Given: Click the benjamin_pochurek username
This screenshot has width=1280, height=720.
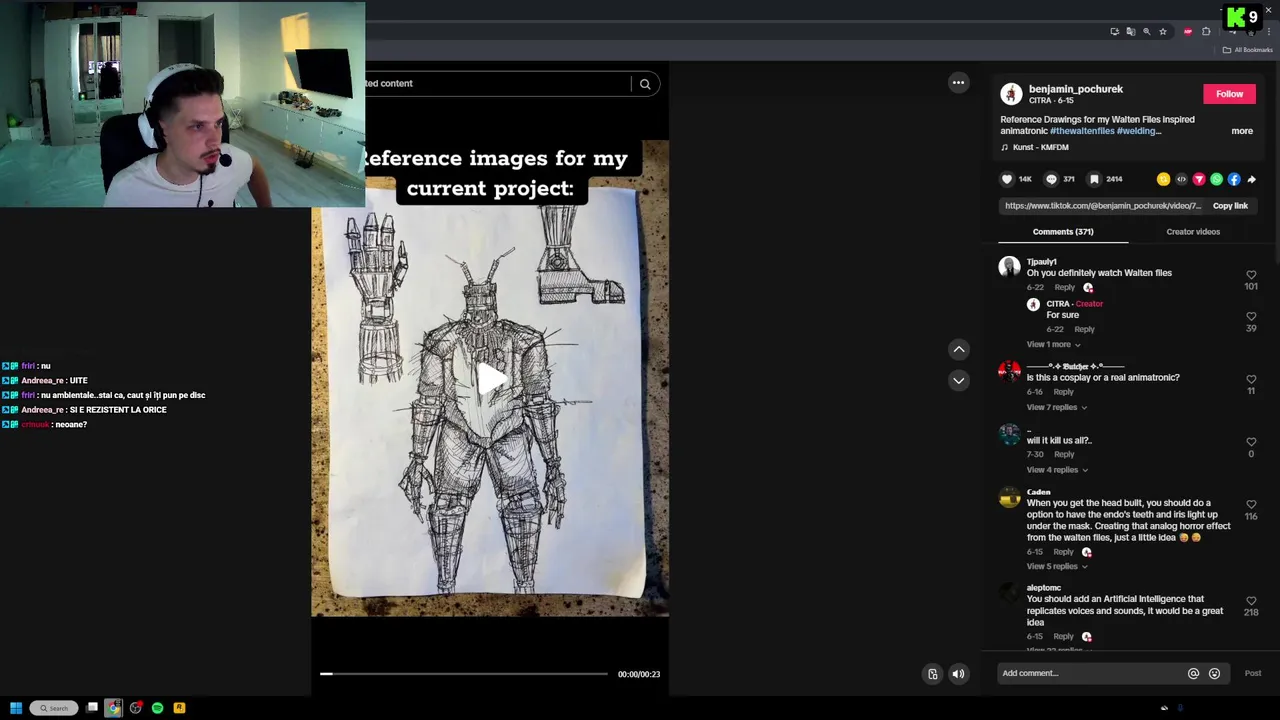Looking at the screenshot, I should click(x=1076, y=89).
